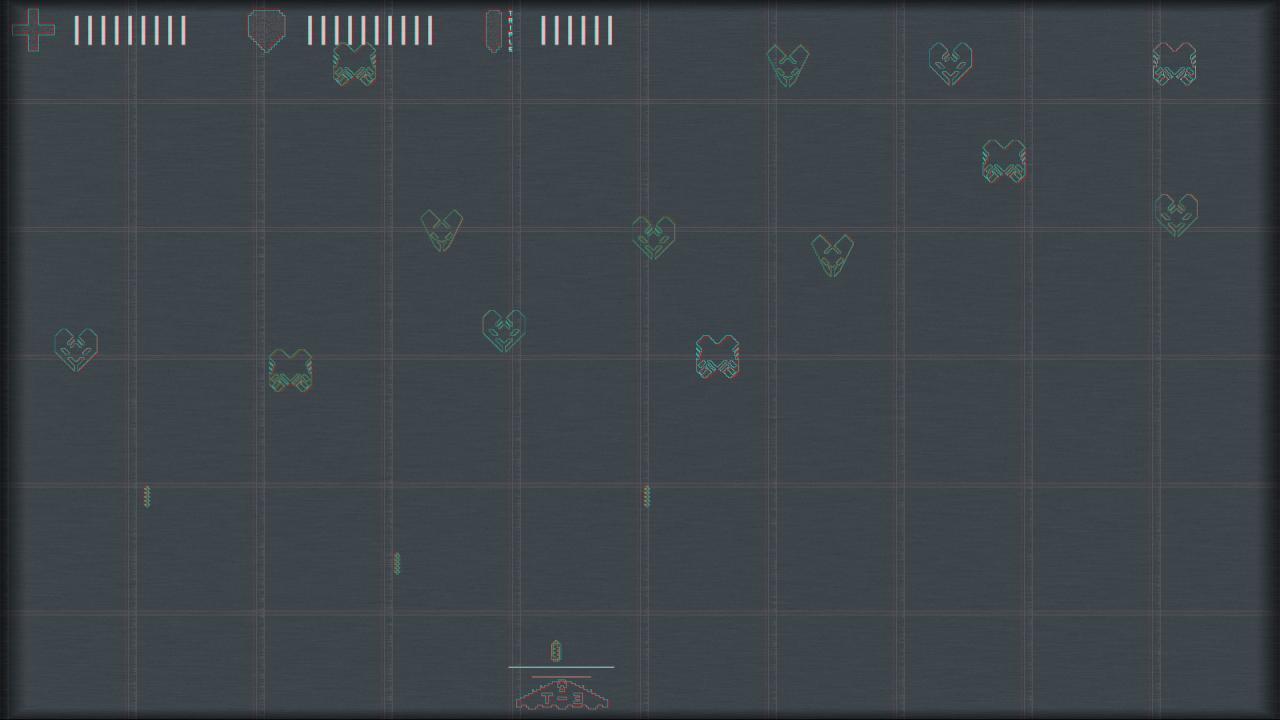Target the heart enemy below the top-right crab
Screen dimensions: 1280x720
point(1176,215)
